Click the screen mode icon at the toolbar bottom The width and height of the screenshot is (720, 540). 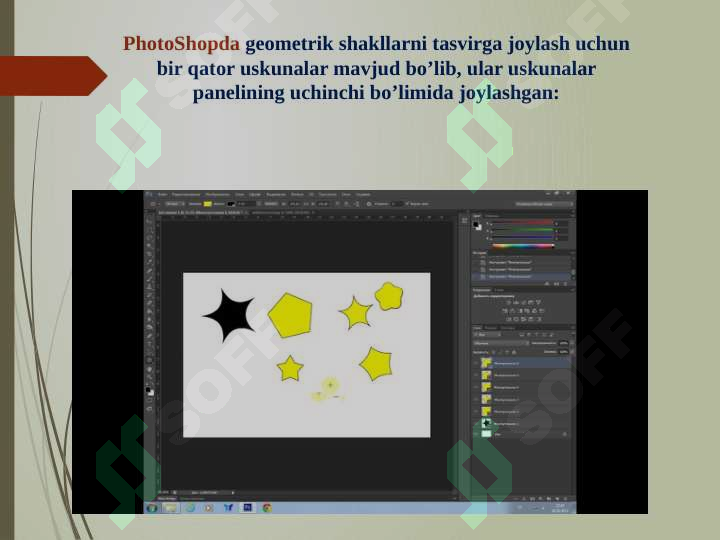tap(150, 408)
